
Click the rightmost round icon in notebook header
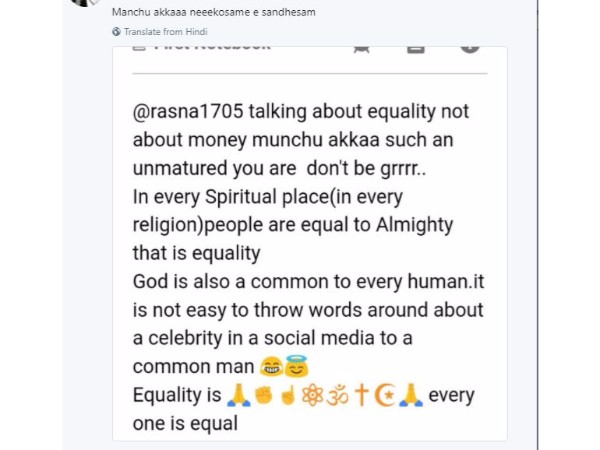click(x=469, y=48)
